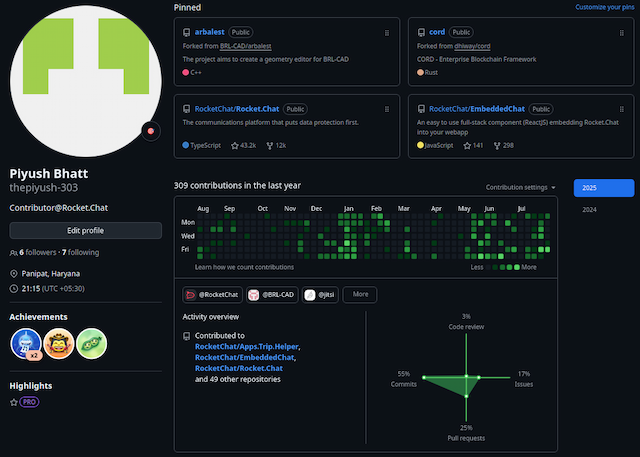Click the Pull Shark achievement badge

(26, 344)
